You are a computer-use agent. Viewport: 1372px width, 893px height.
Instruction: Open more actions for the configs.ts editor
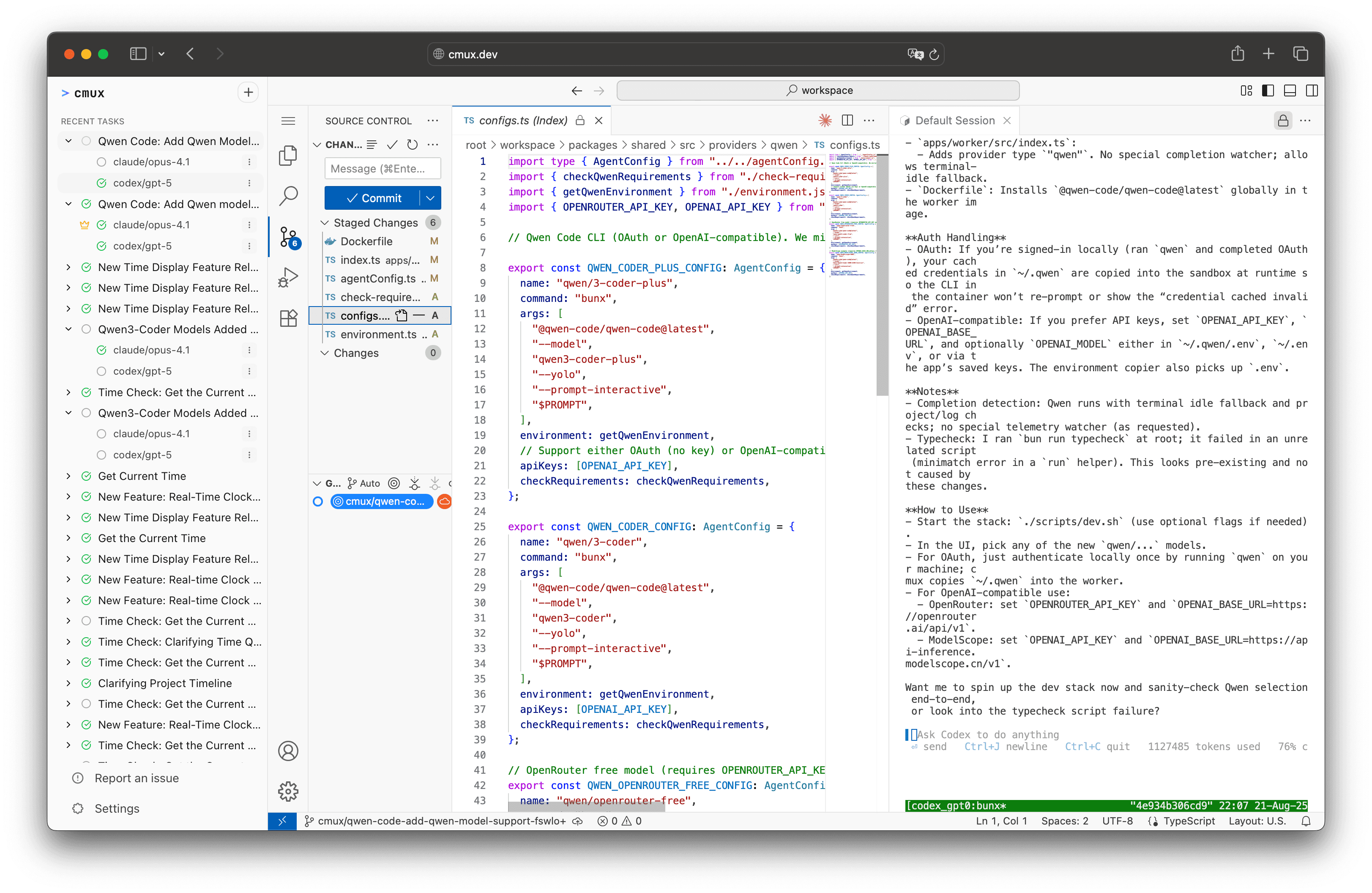point(869,121)
